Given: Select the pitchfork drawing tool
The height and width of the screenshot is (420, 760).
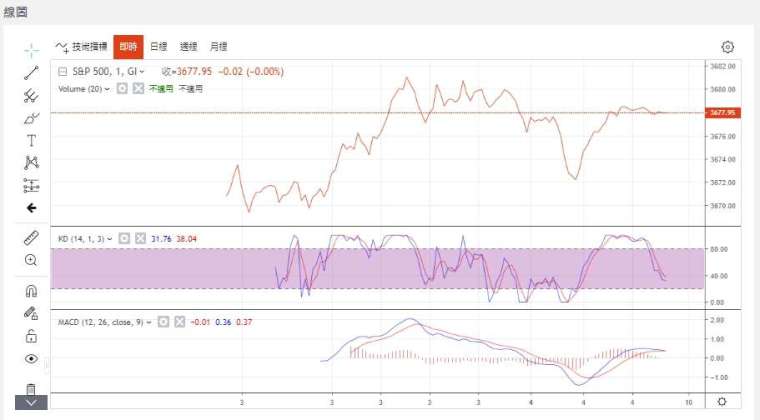Looking at the screenshot, I should tap(32, 95).
